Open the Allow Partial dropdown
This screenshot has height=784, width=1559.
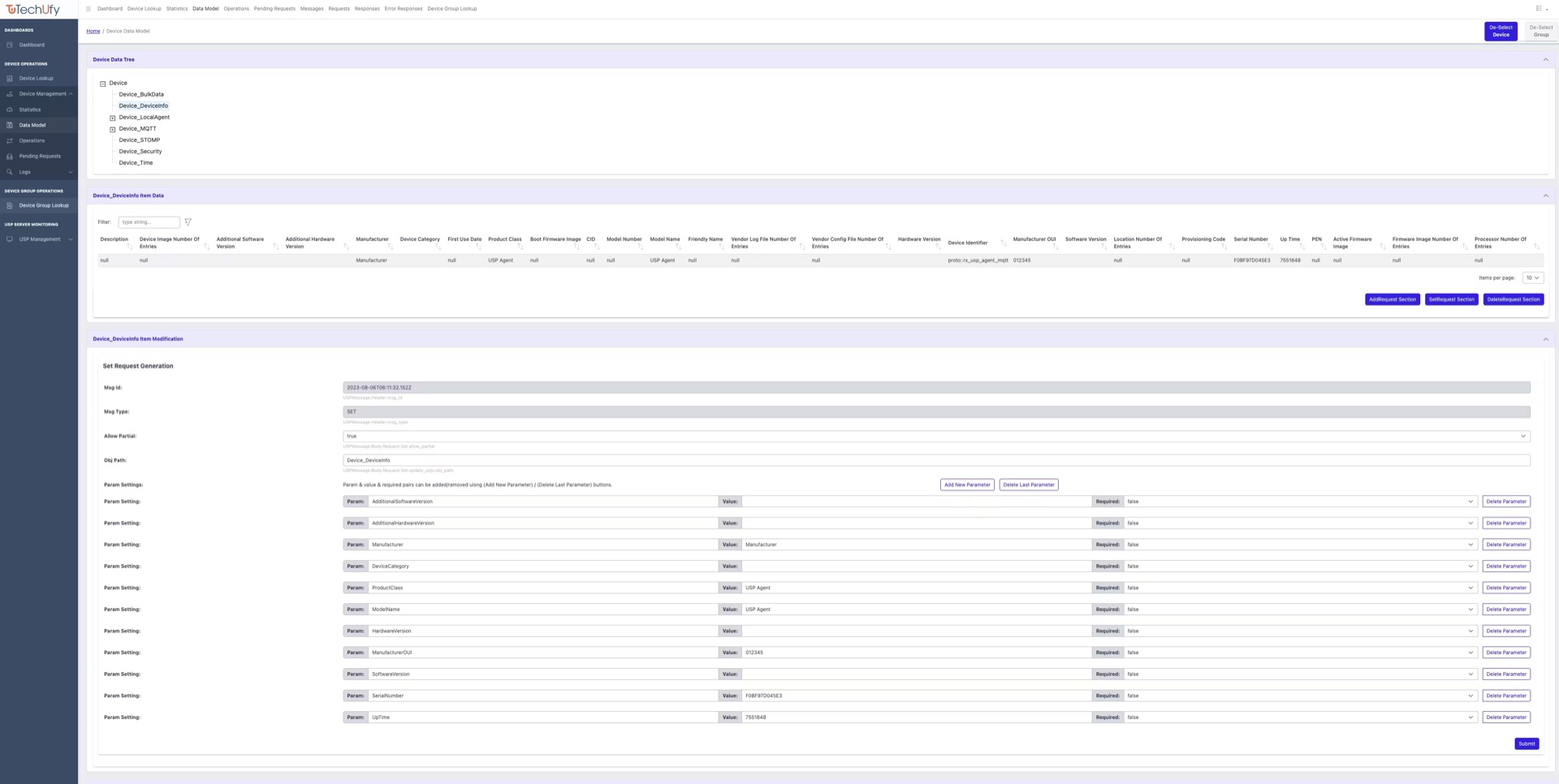coord(936,436)
